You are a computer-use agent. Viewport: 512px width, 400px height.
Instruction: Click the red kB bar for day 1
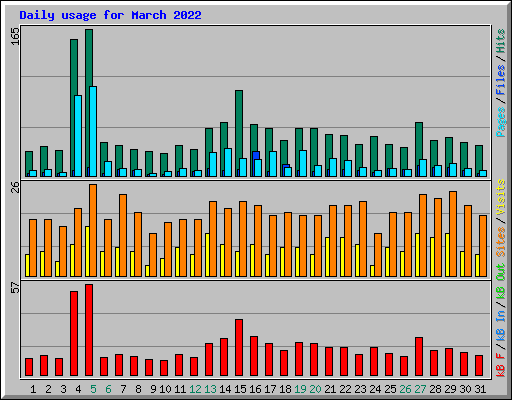29,367
